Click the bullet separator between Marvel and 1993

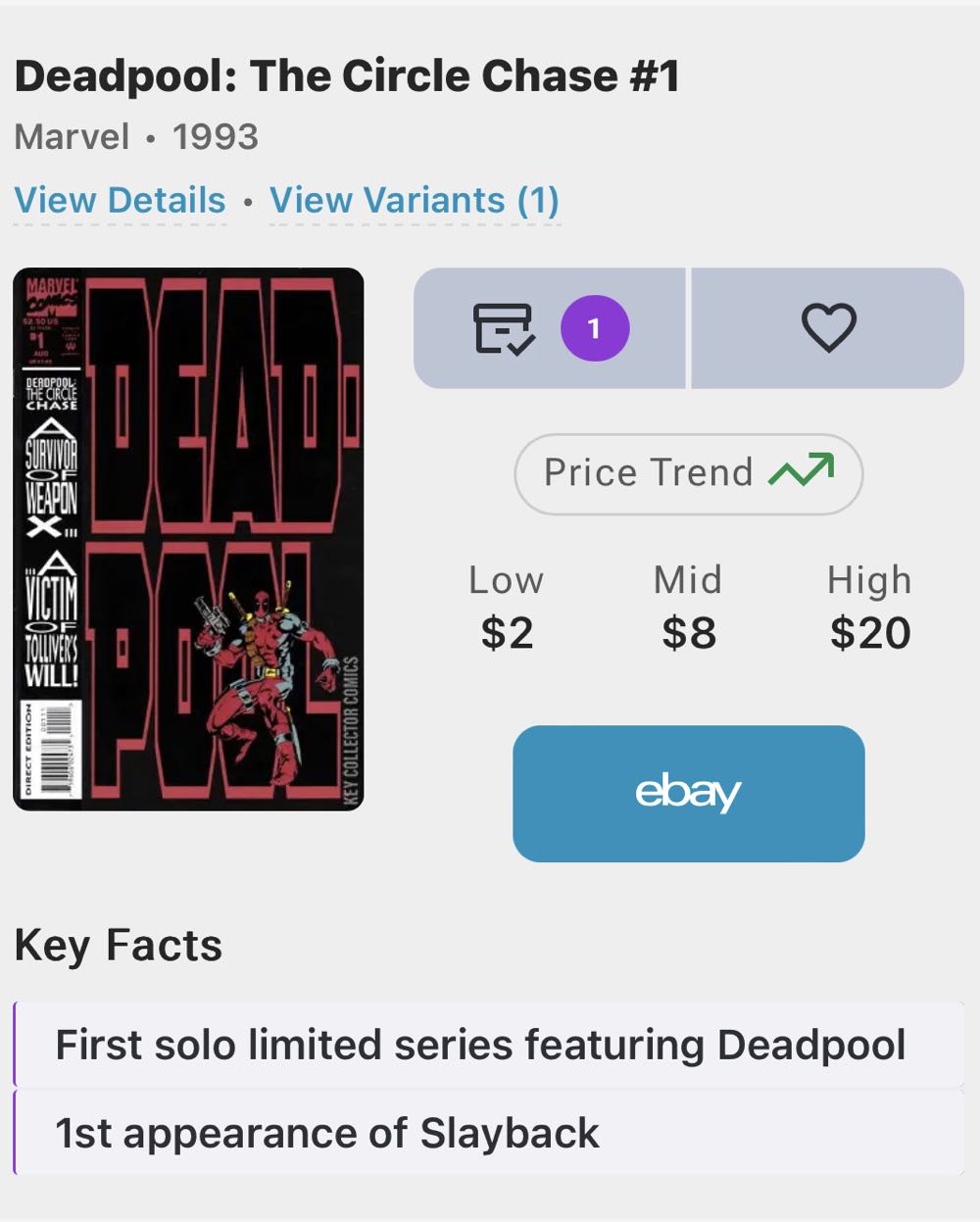(x=151, y=137)
